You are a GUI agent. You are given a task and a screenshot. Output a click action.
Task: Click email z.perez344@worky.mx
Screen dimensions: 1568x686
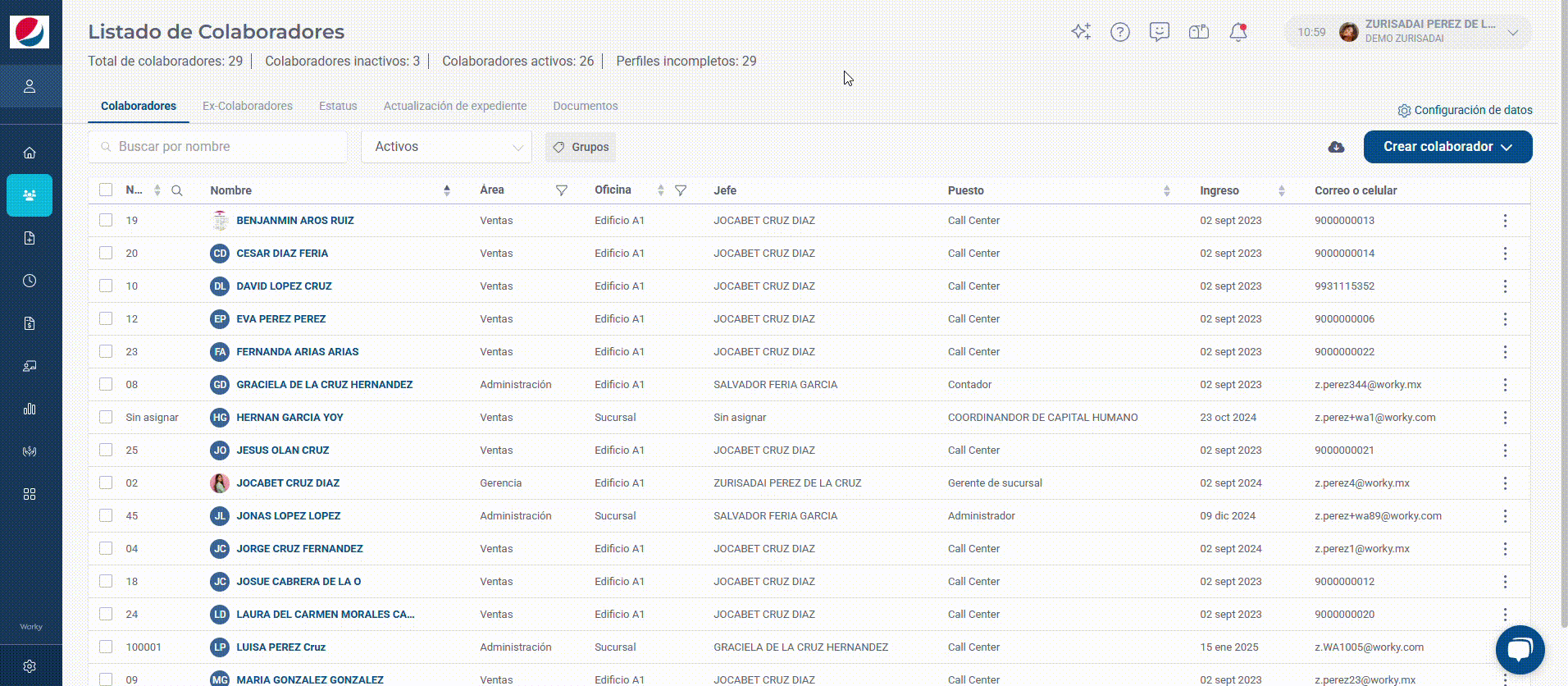click(1368, 385)
